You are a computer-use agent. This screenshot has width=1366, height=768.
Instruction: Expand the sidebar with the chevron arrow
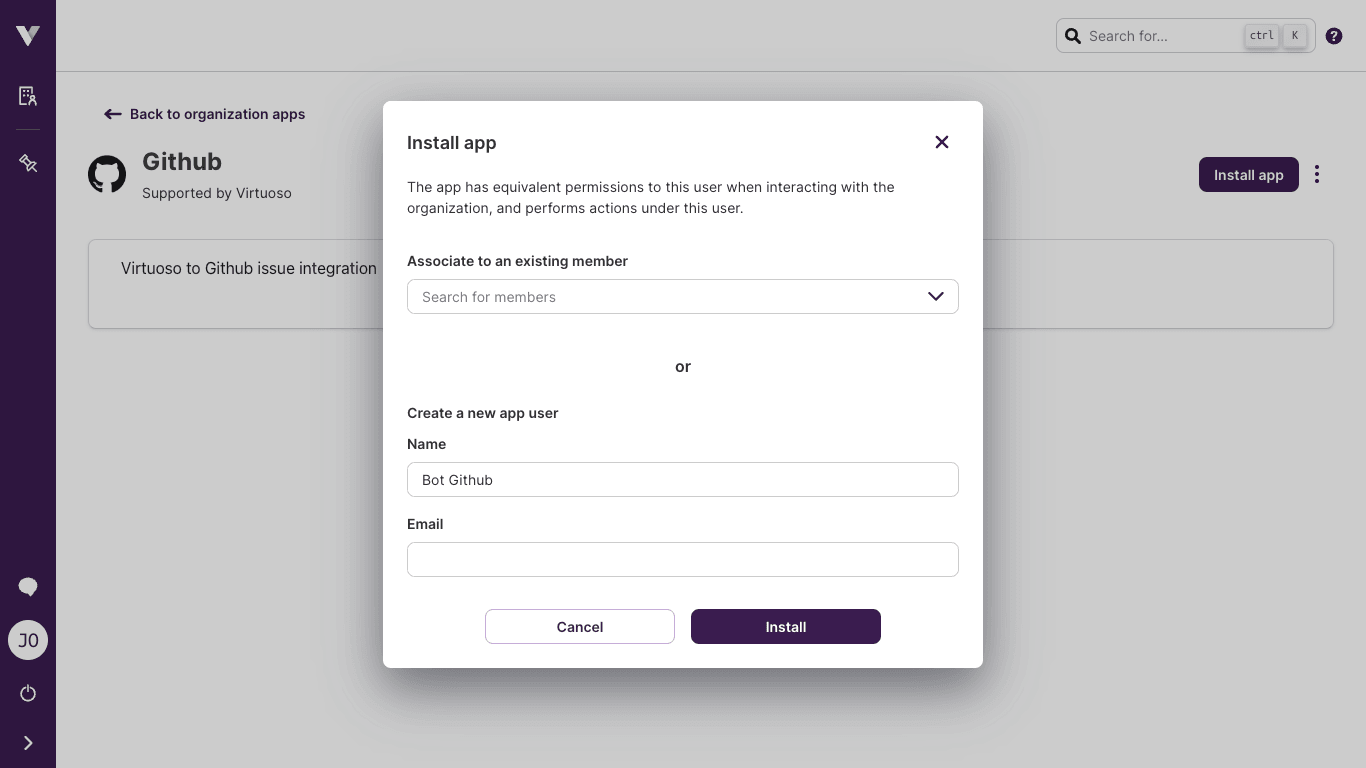[27, 742]
